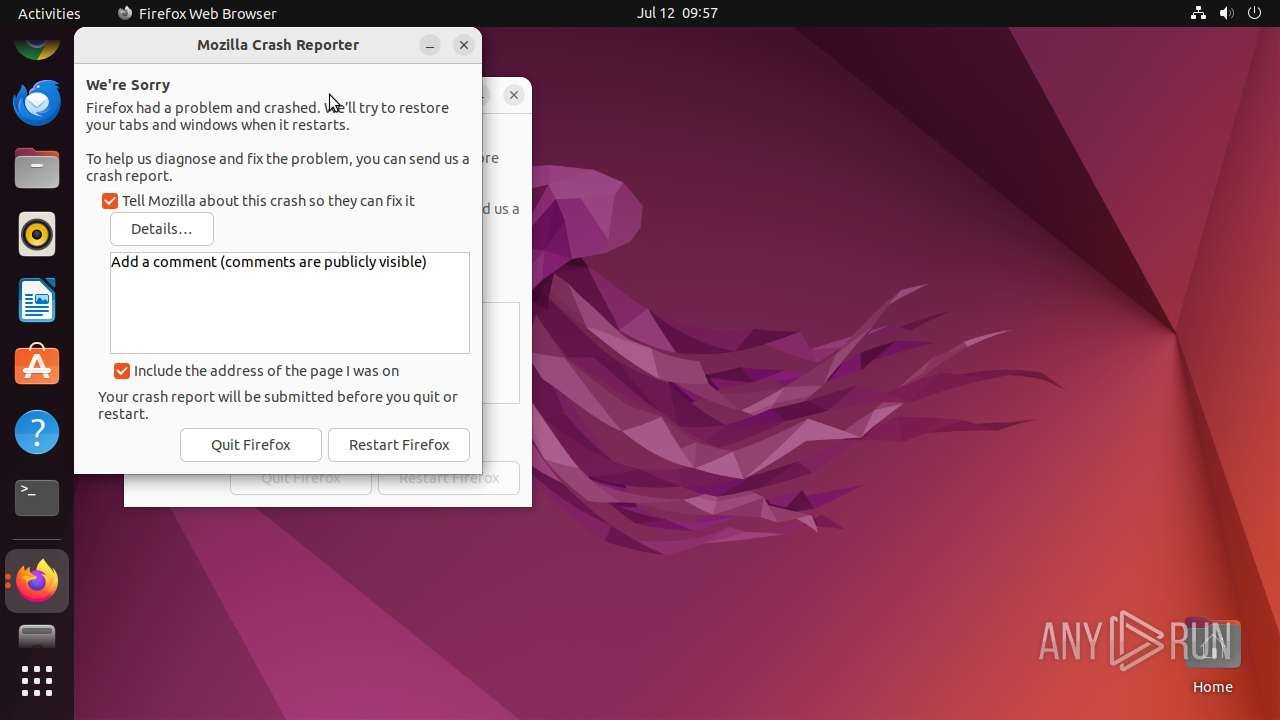Screen dimensions: 1280x720
Task: Uncheck Tell Mozilla about this crash
Action: point(110,201)
